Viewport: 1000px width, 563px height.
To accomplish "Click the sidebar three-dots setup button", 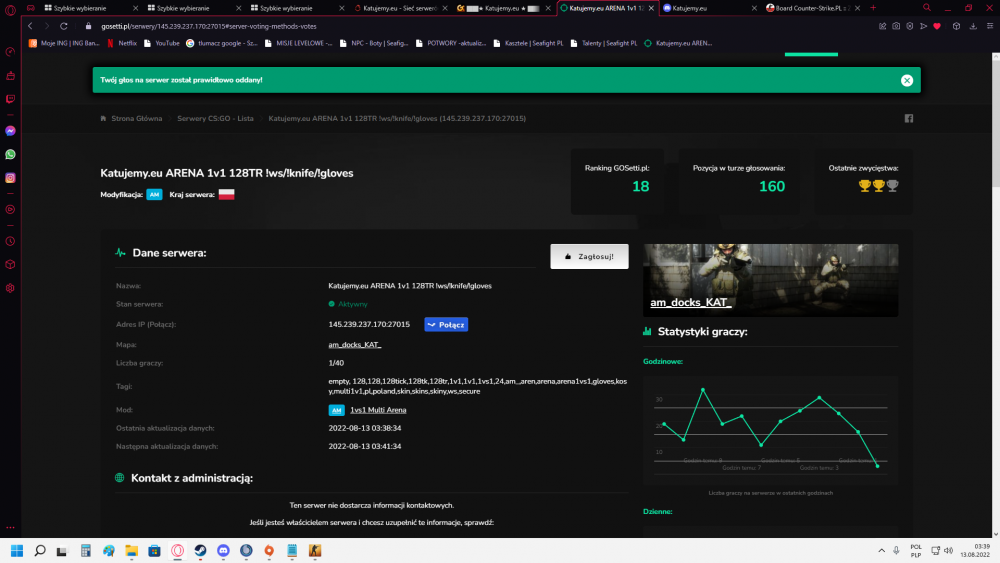I will coord(10,527).
